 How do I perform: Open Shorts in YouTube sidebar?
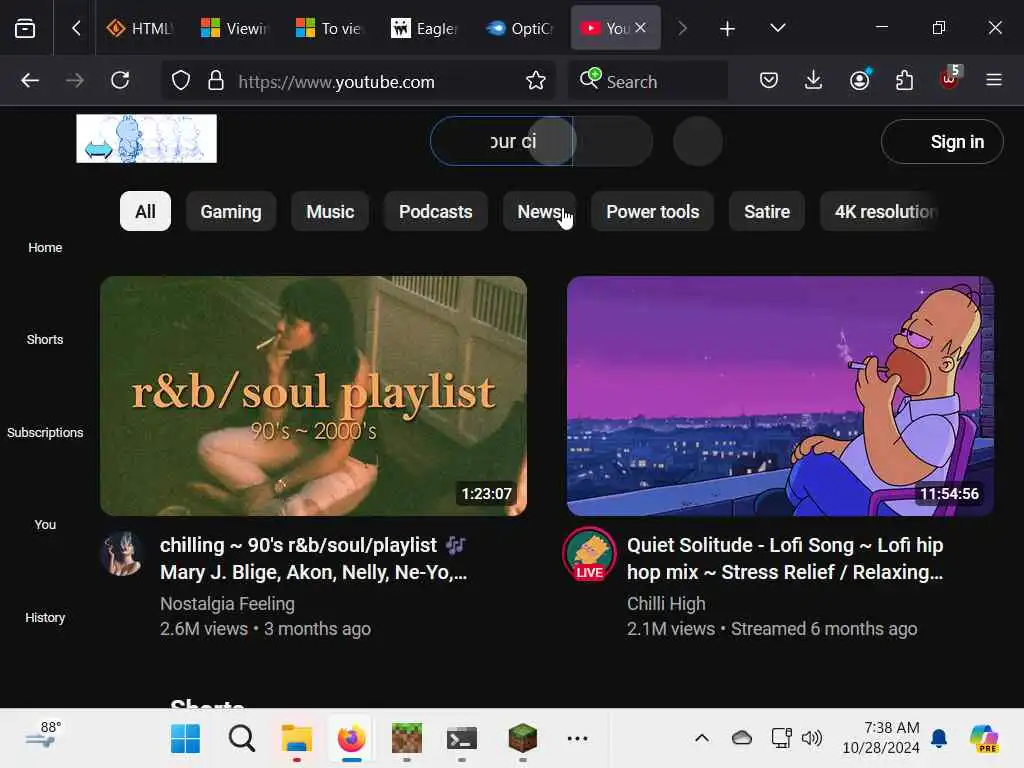(45, 340)
